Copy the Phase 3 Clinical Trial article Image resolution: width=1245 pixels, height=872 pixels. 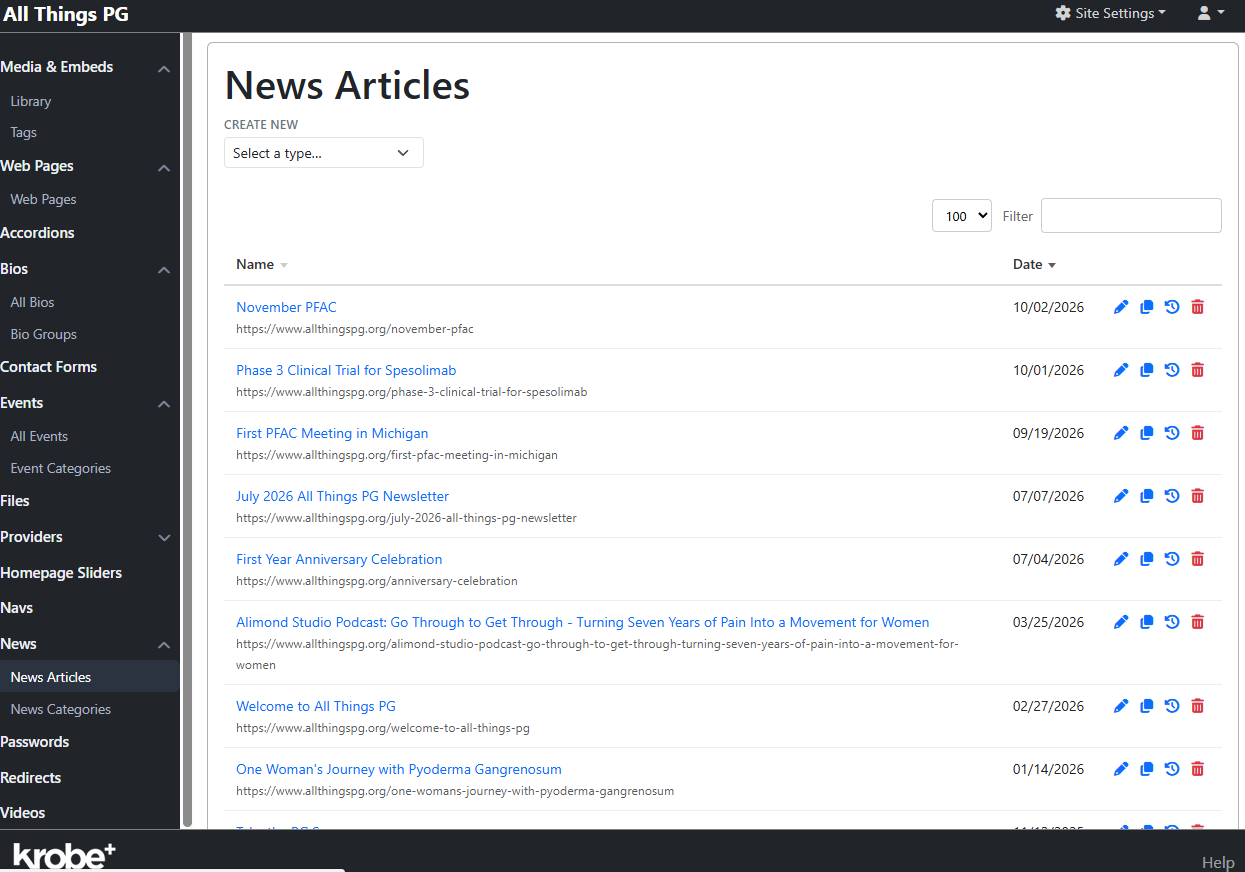(x=1147, y=370)
